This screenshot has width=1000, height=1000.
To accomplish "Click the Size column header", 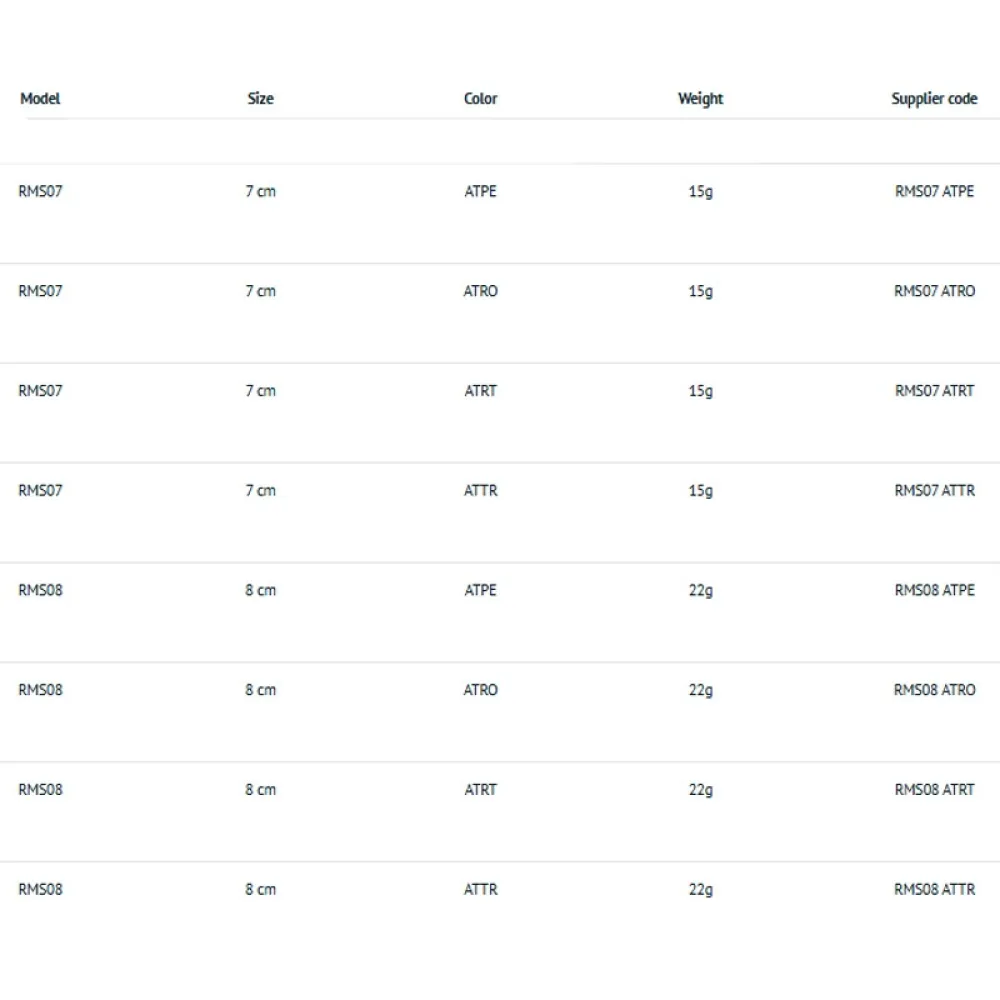I will (x=260, y=98).
